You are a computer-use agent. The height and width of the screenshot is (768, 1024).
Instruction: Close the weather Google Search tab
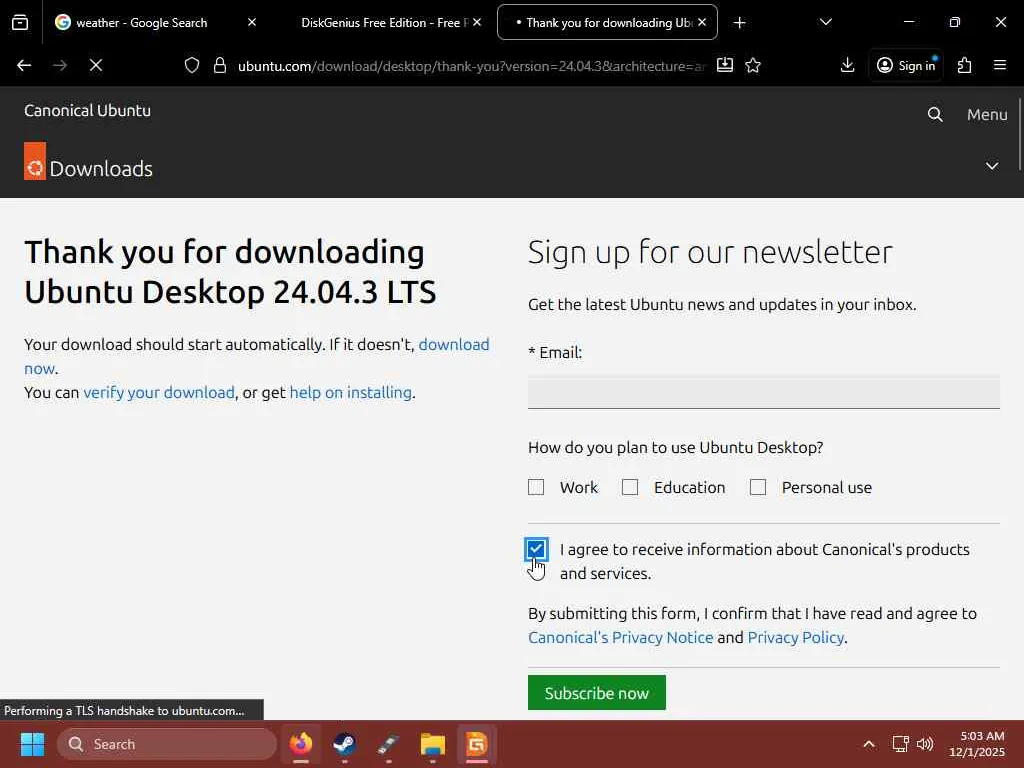[252, 22]
